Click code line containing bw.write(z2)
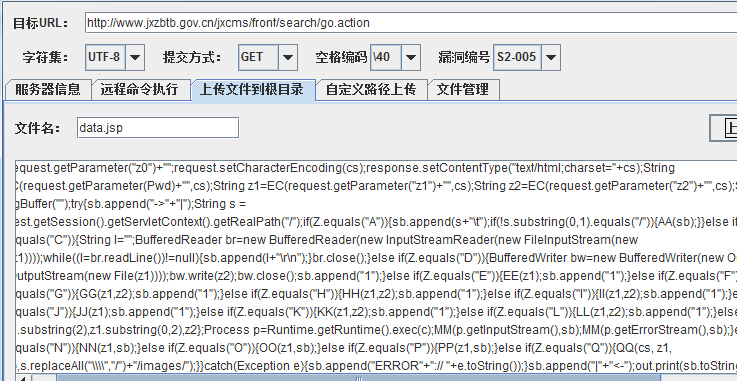The image size is (737, 381). 376,276
